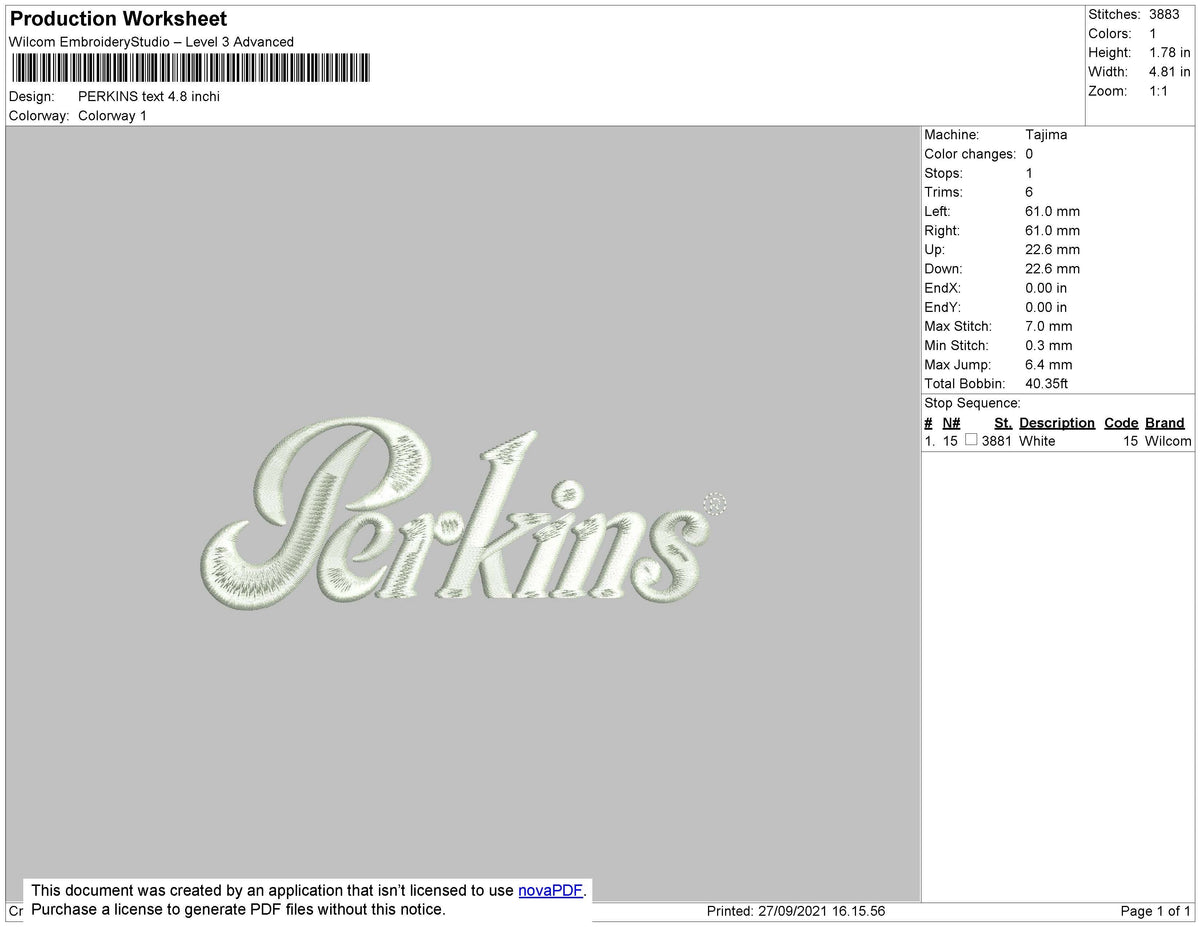Click the 'Color changes:' label
Screen dimensions: 1200x927
[x=970, y=154]
